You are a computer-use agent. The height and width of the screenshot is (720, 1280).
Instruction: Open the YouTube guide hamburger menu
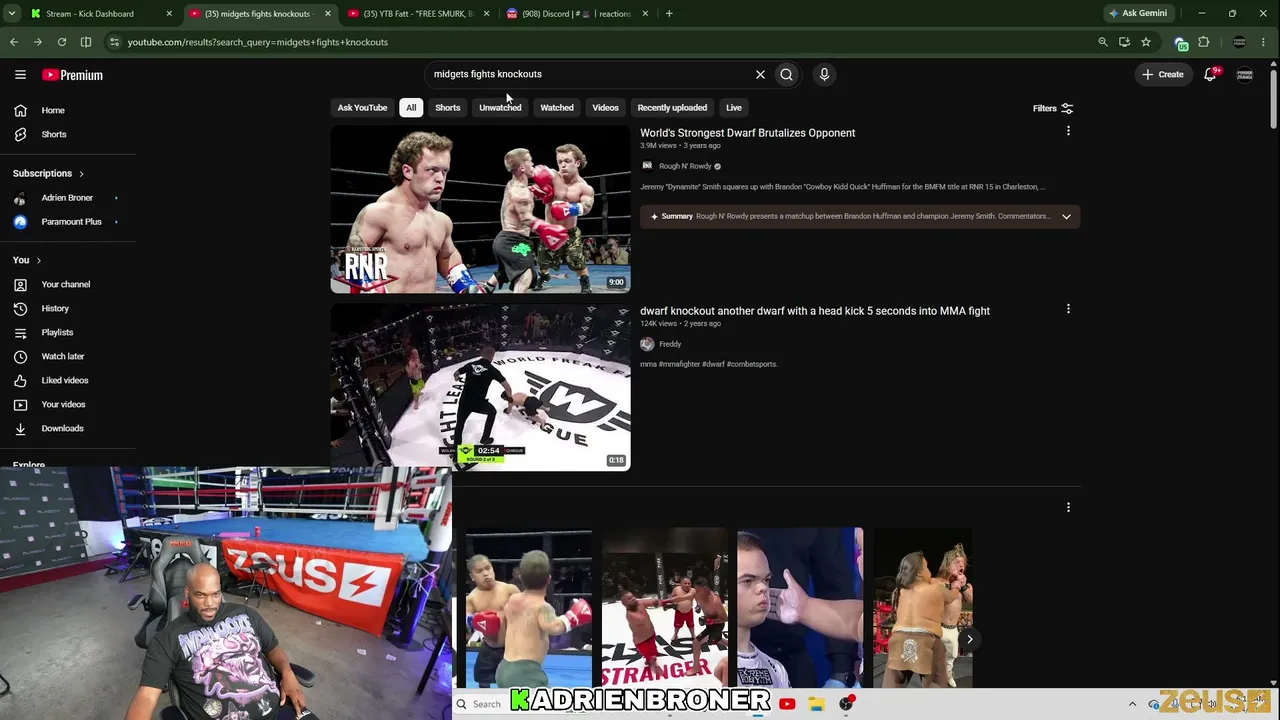coord(20,75)
